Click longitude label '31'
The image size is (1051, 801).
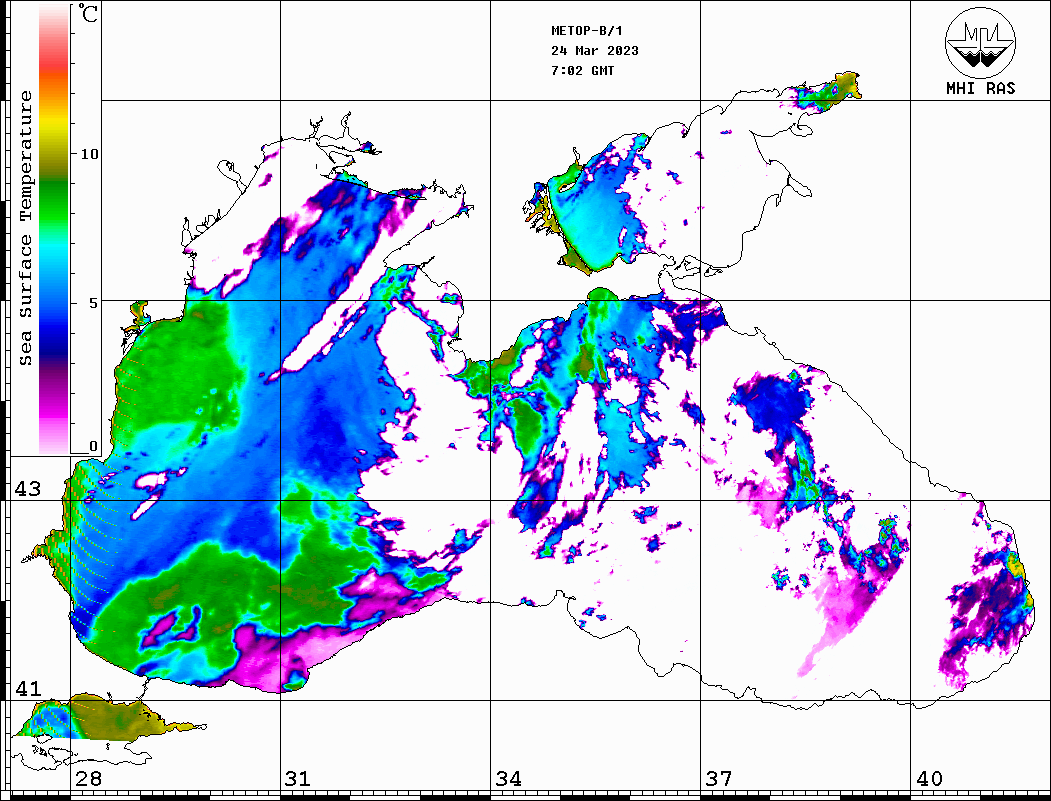(x=298, y=778)
